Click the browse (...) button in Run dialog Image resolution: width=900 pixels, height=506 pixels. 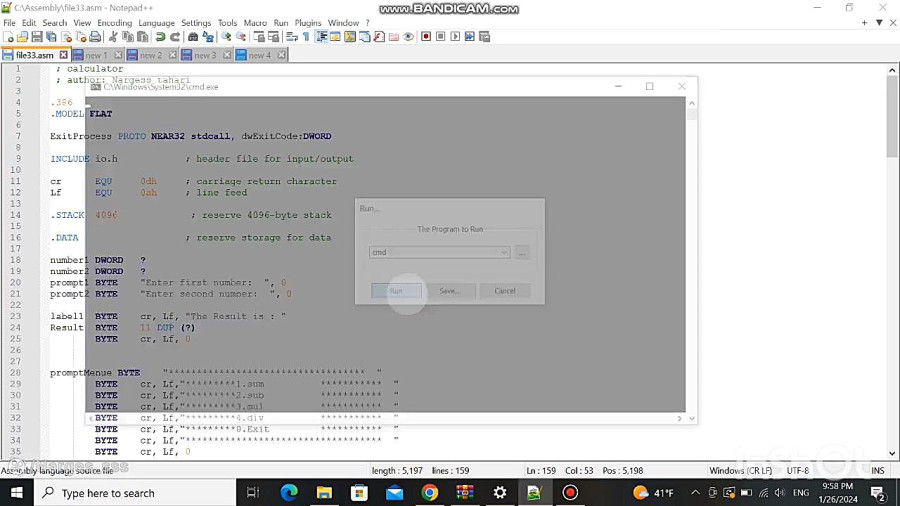click(522, 252)
